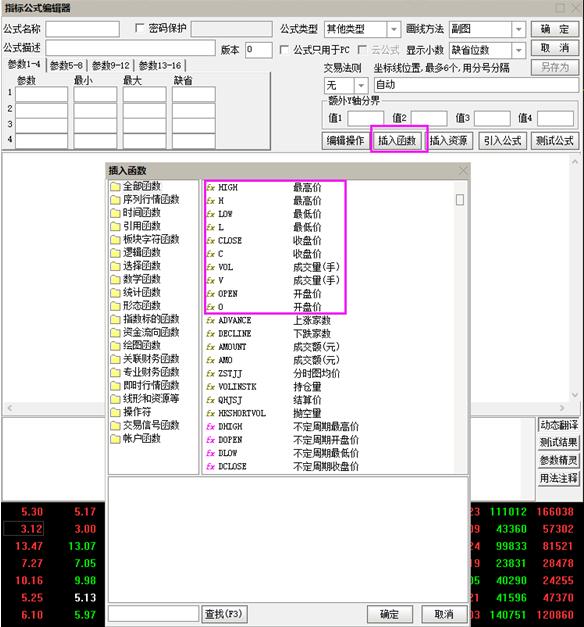
Task: Expand the 交易法则 dropdown
Action: (361, 85)
